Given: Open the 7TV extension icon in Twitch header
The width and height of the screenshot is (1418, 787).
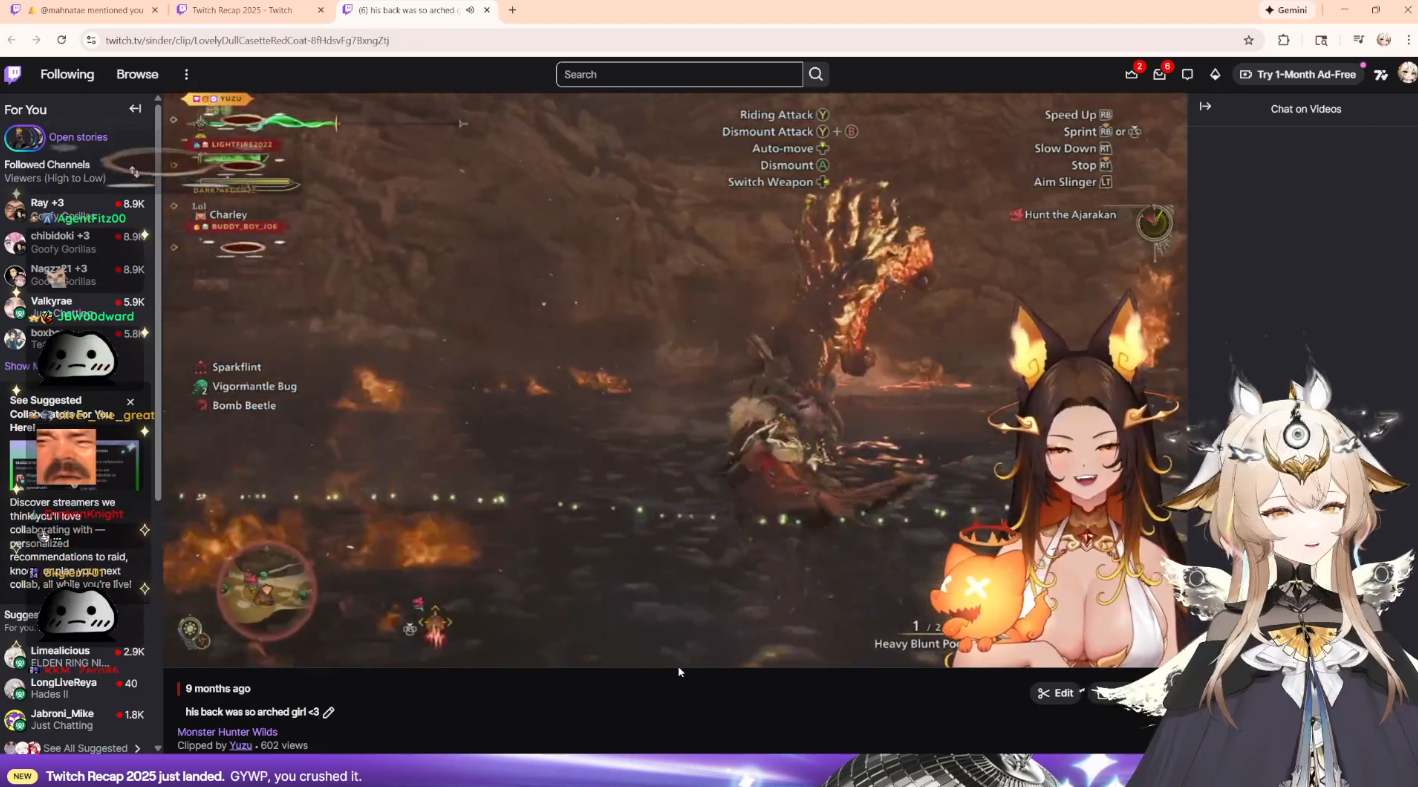Looking at the screenshot, I should [x=1381, y=74].
